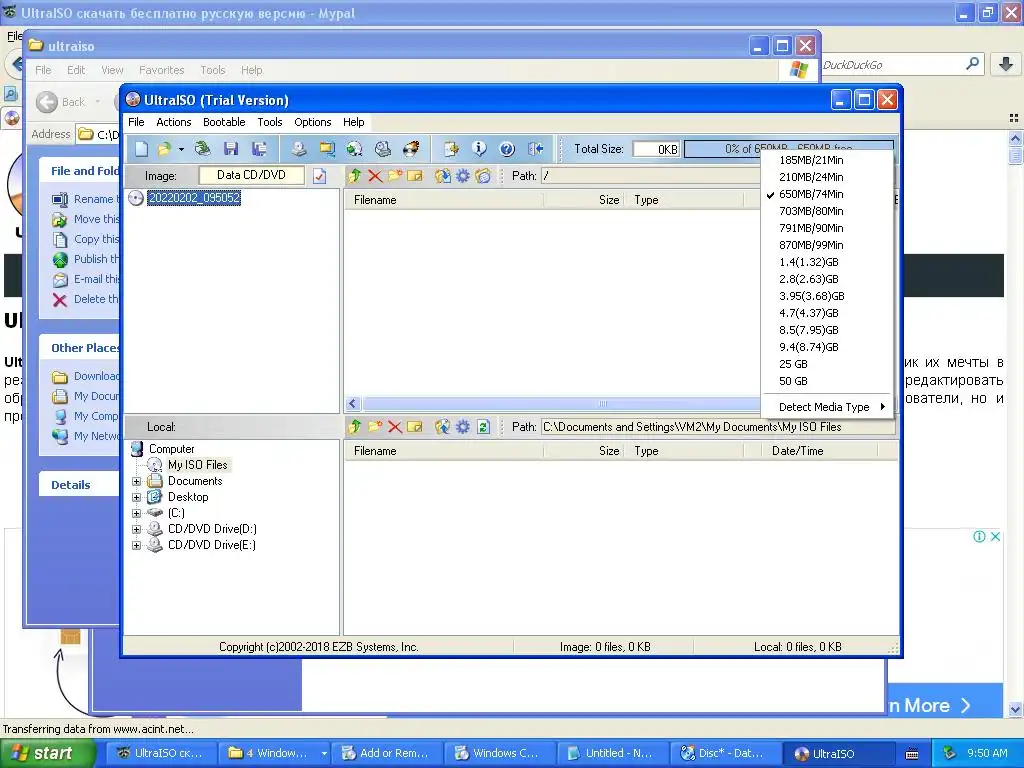Open the Actions menu

point(174,122)
